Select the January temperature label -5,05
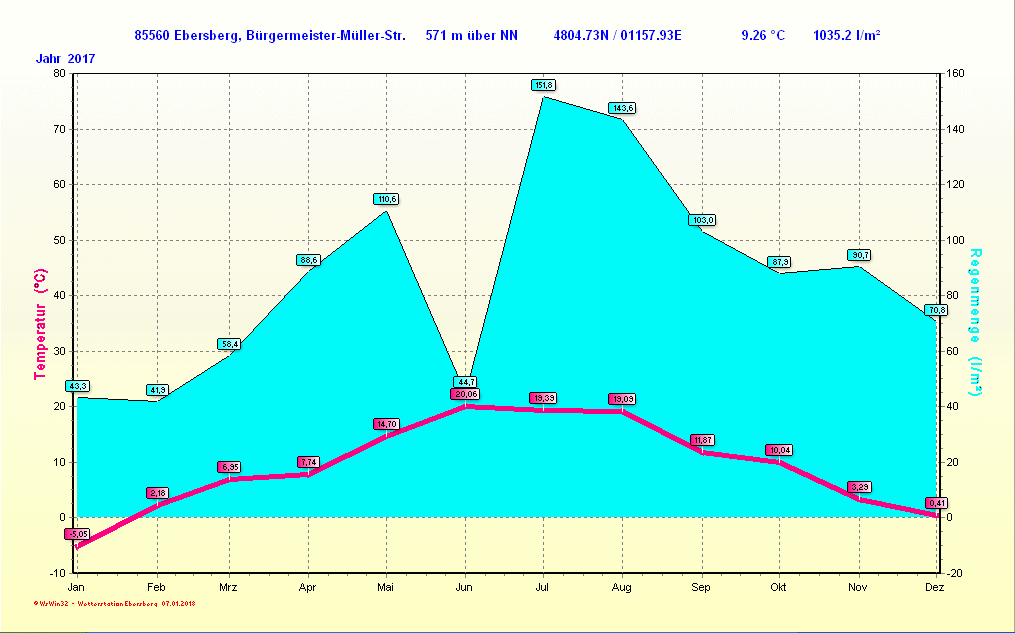 [77, 534]
